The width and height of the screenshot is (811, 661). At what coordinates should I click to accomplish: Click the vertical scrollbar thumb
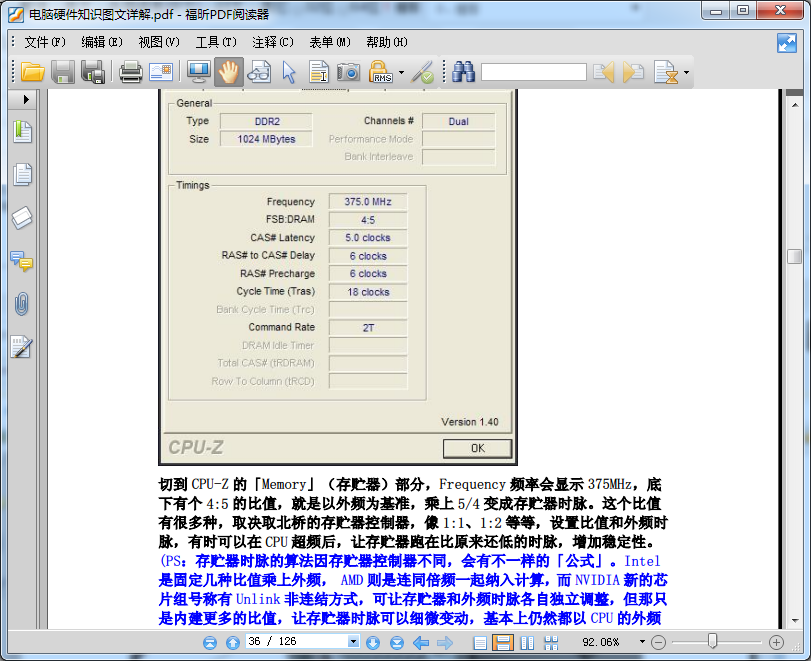click(794, 257)
